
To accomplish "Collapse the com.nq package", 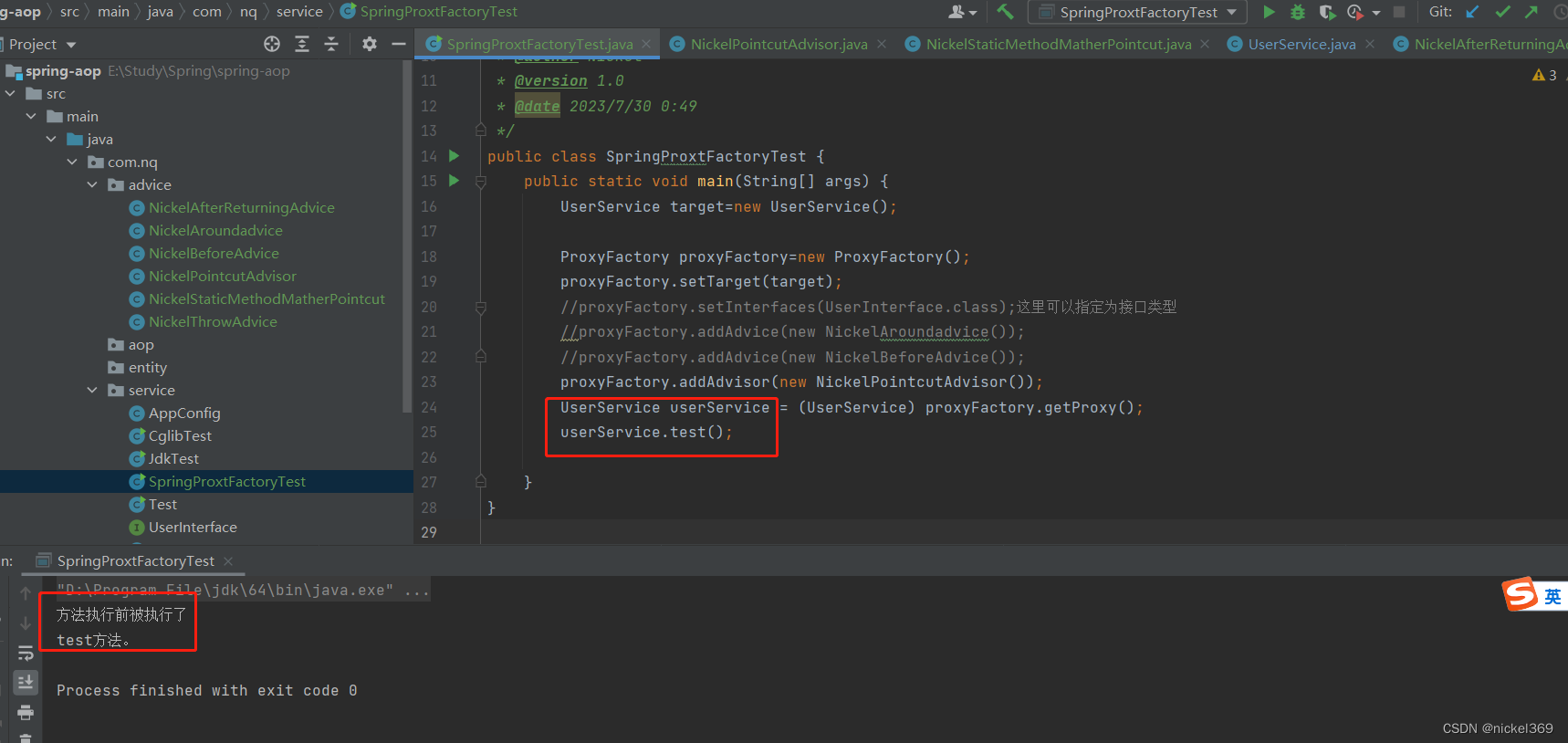I will point(72,162).
